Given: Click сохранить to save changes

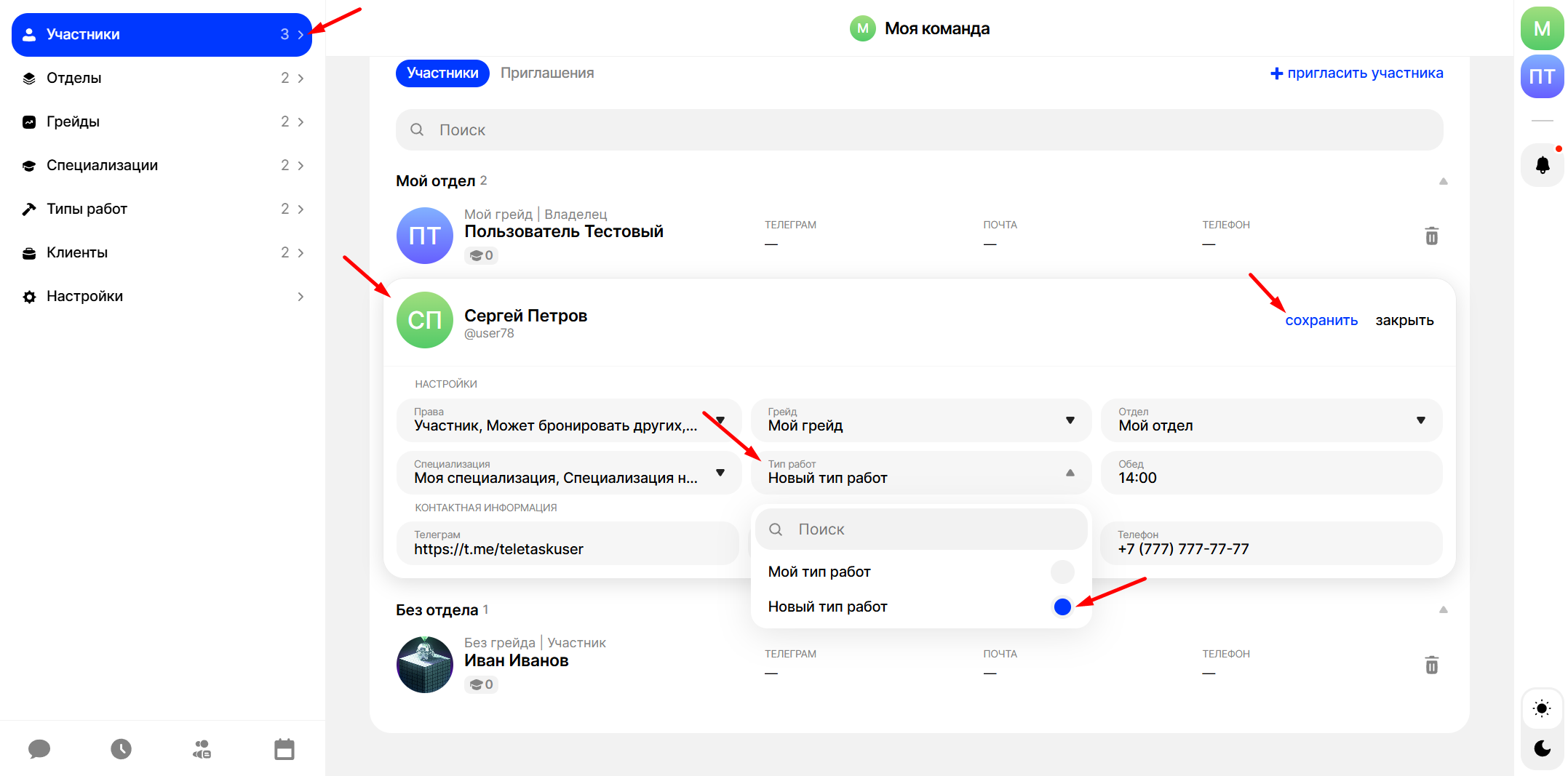Looking at the screenshot, I should (1321, 321).
